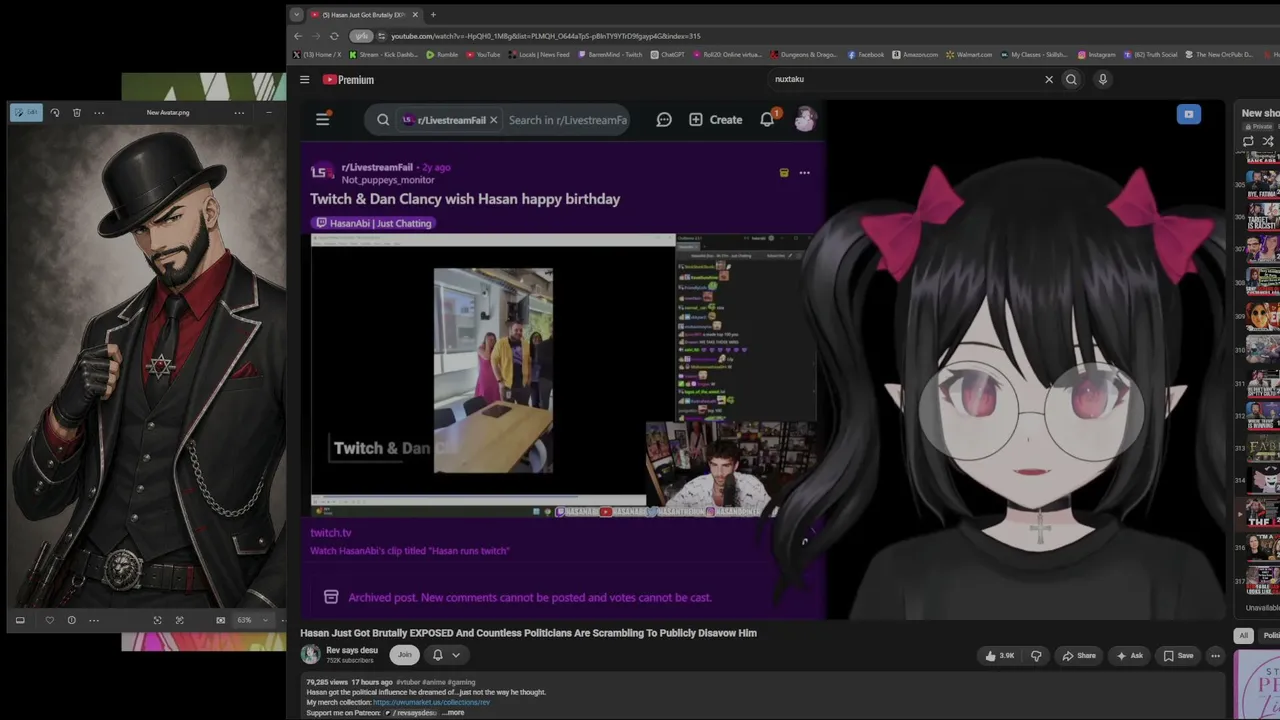Open Reddit chat icon in video

coord(664,120)
